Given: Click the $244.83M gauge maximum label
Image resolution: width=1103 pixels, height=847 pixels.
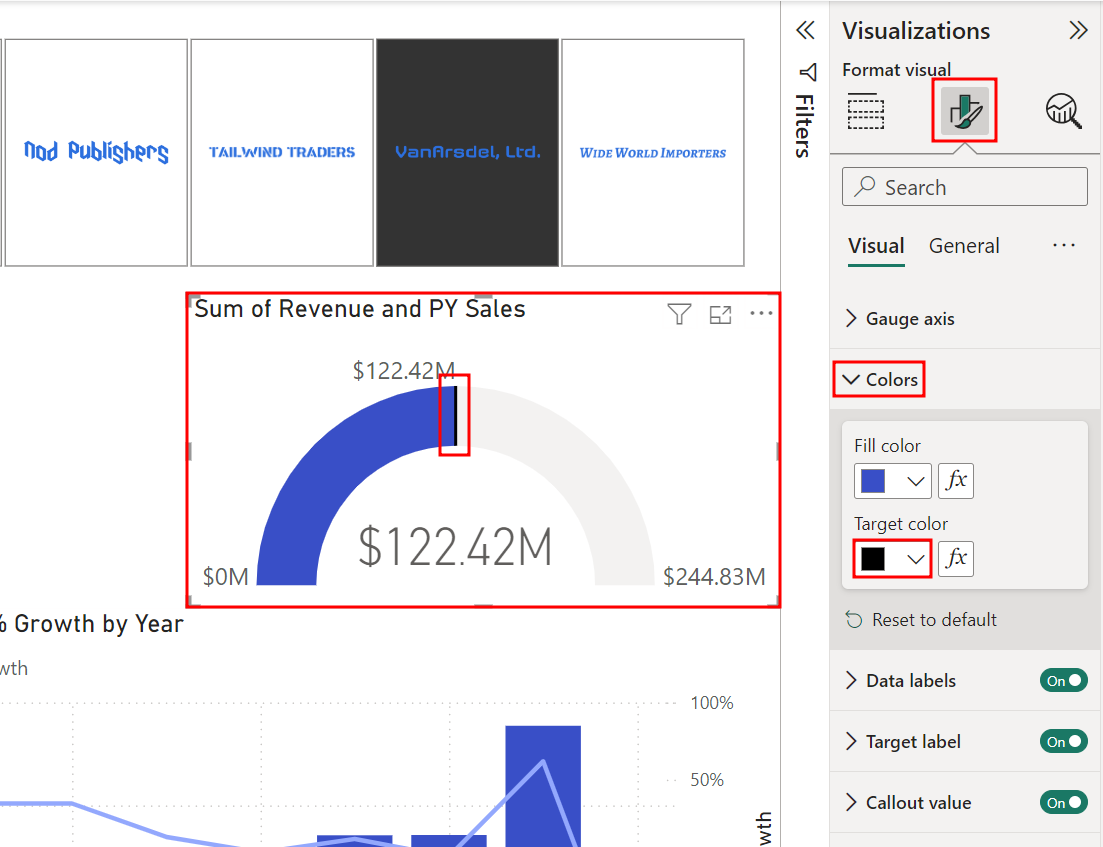Looking at the screenshot, I should 714,577.
